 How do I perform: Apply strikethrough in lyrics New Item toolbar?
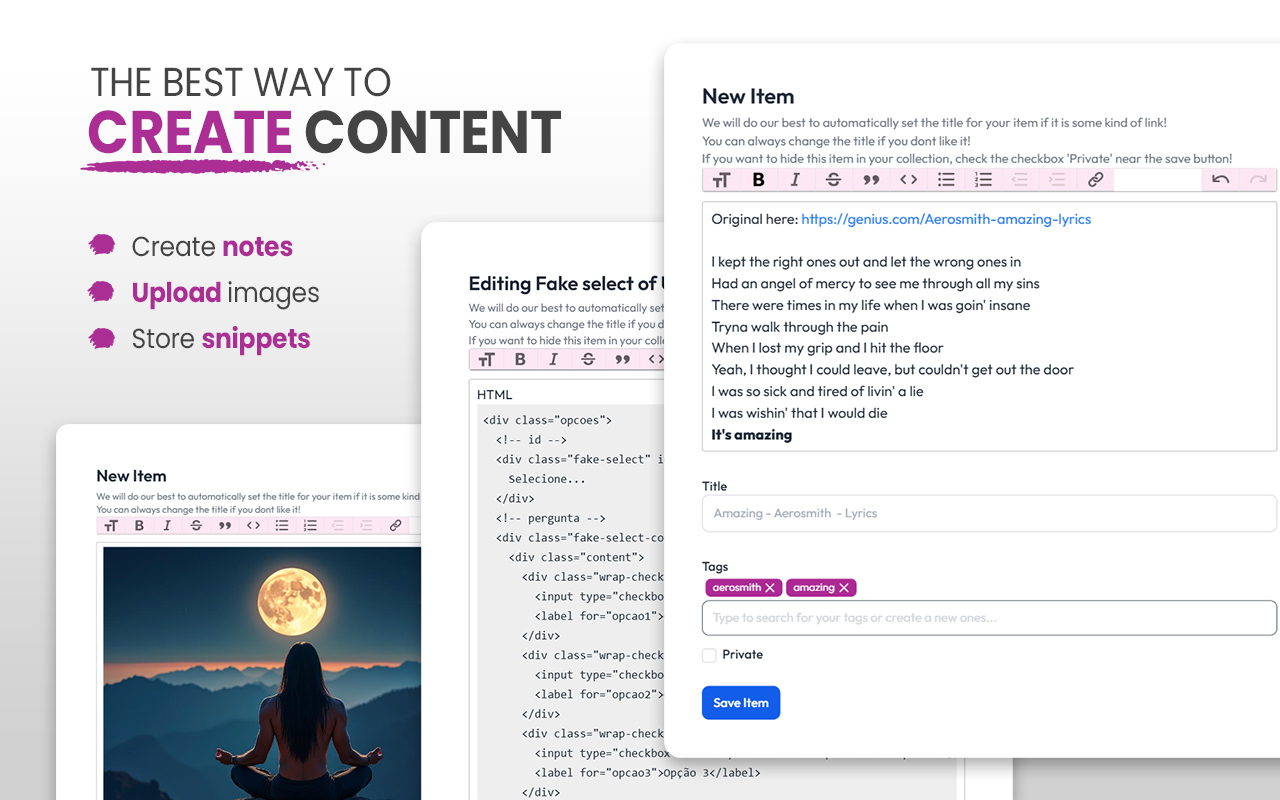click(x=833, y=180)
